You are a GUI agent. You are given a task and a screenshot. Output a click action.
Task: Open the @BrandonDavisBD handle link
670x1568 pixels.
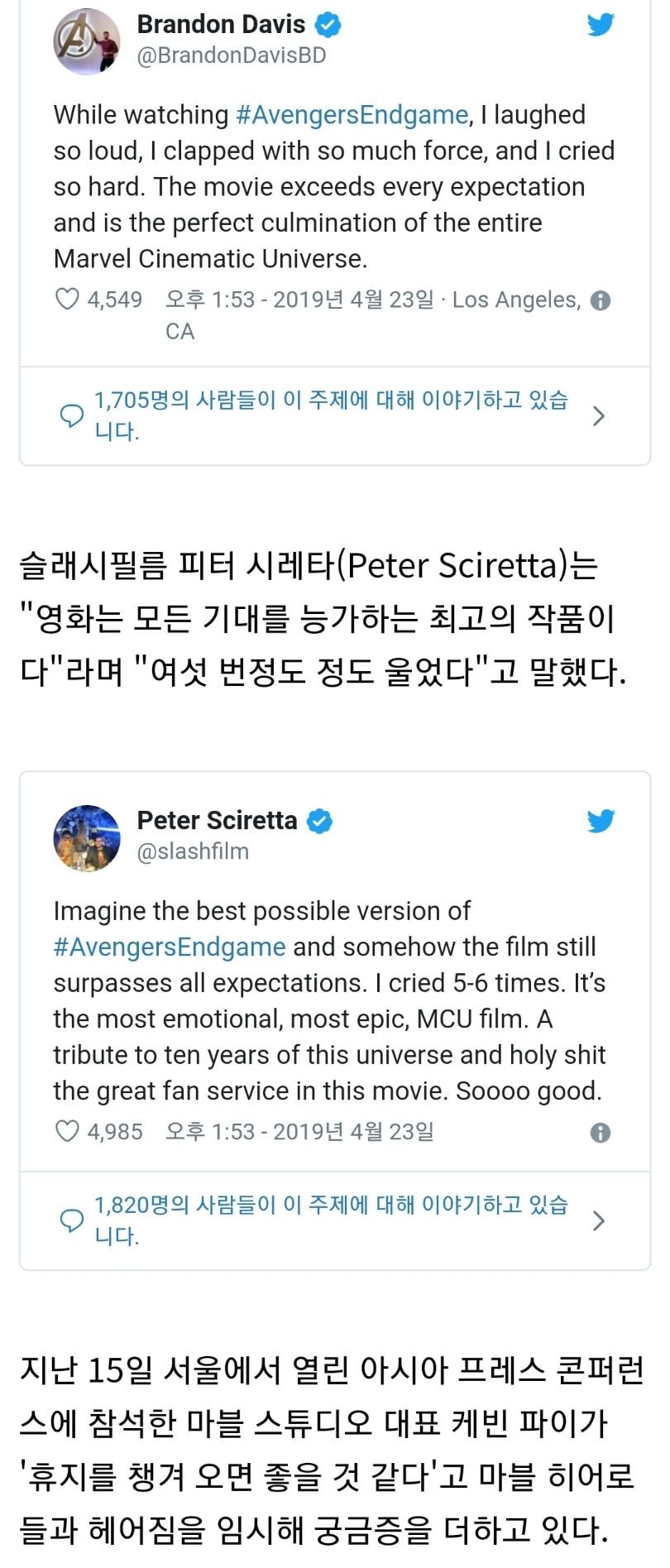[x=232, y=55]
